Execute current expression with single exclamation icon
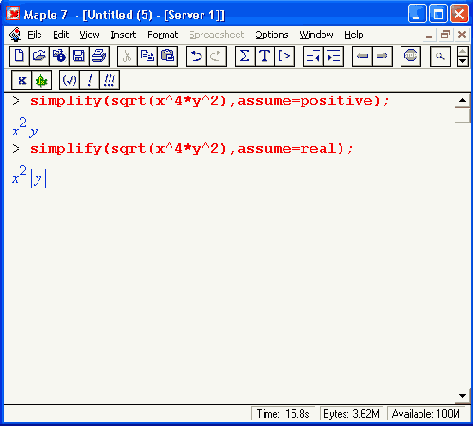473x426 pixels. (x=89, y=80)
